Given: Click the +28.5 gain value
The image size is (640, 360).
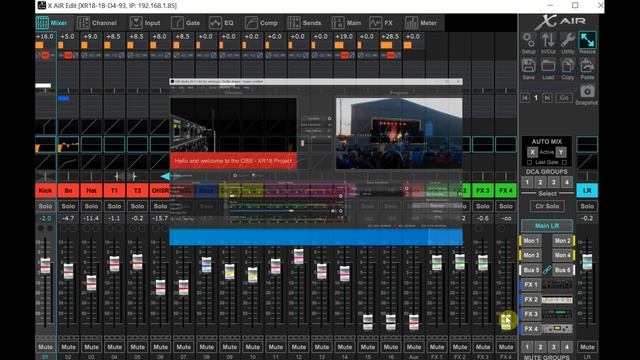Looking at the screenshot, I should tap(390, 36).
